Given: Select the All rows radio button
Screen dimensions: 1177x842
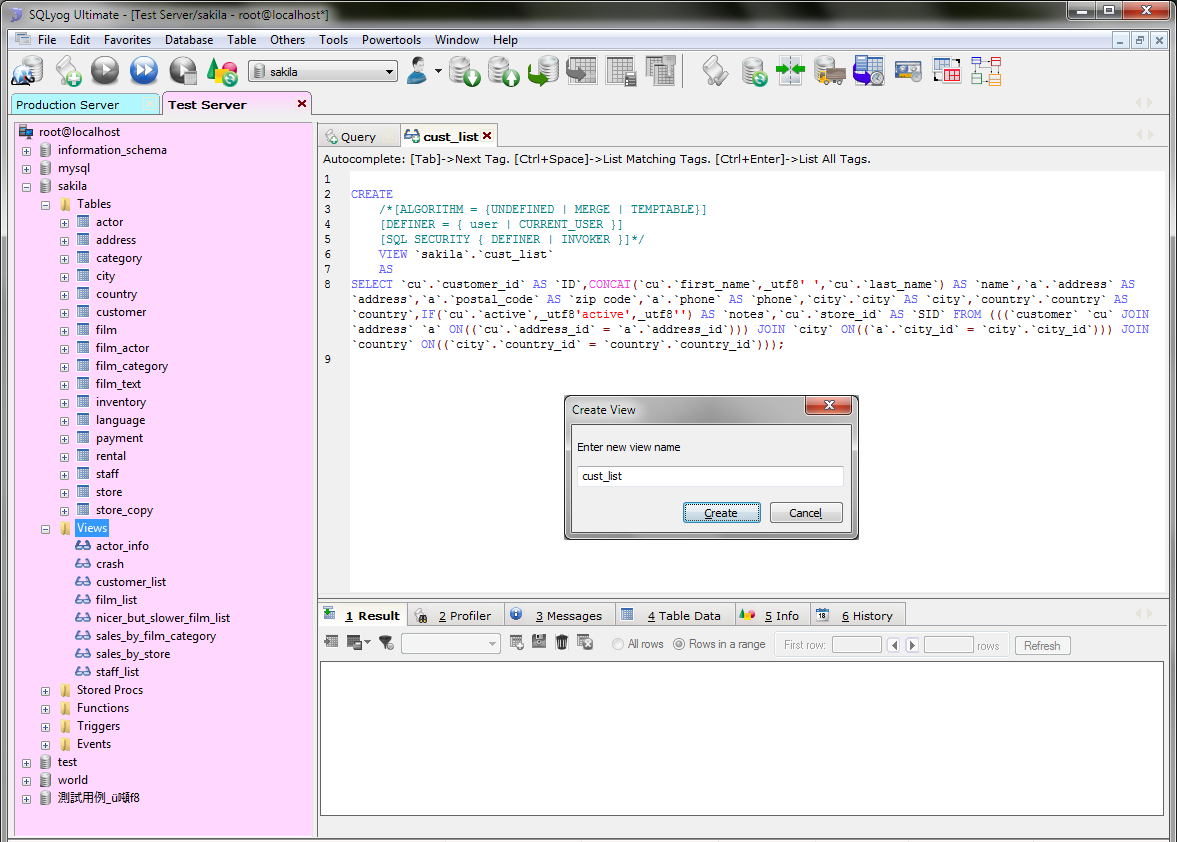Looking at the screenshot, I should click(619, 645).
